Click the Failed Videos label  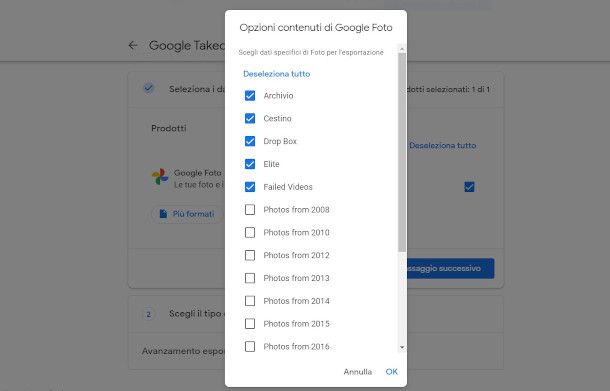(288, 187)
